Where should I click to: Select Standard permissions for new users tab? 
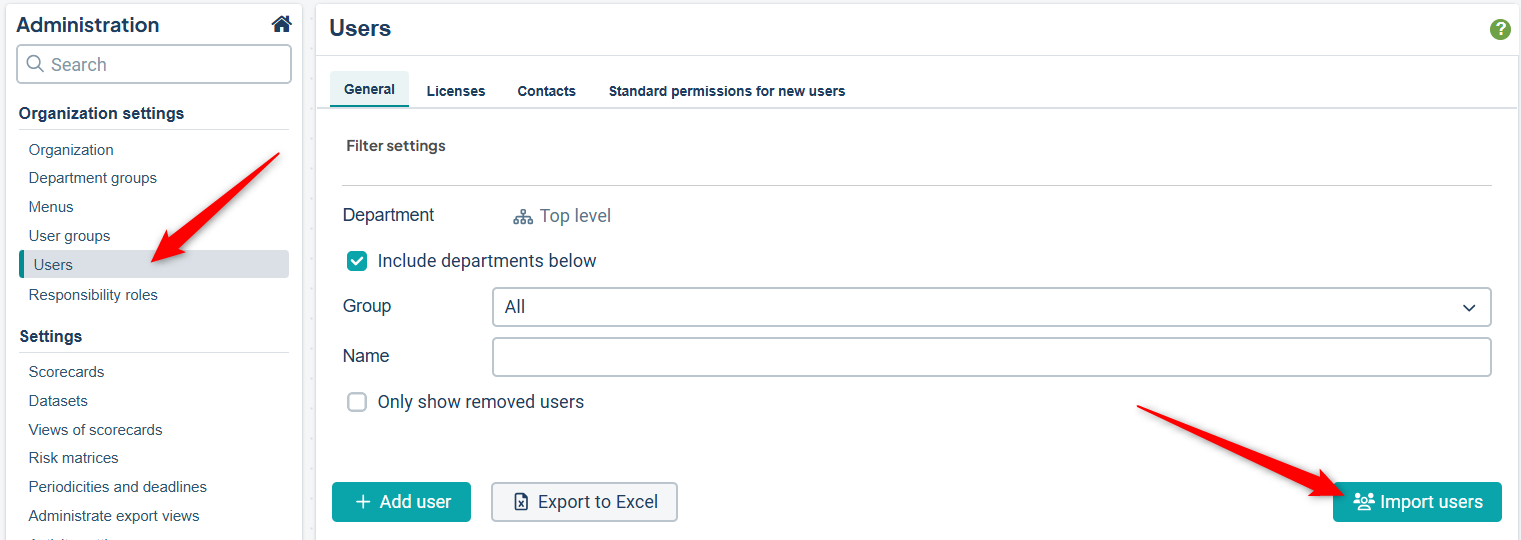[x=727, y=91]
